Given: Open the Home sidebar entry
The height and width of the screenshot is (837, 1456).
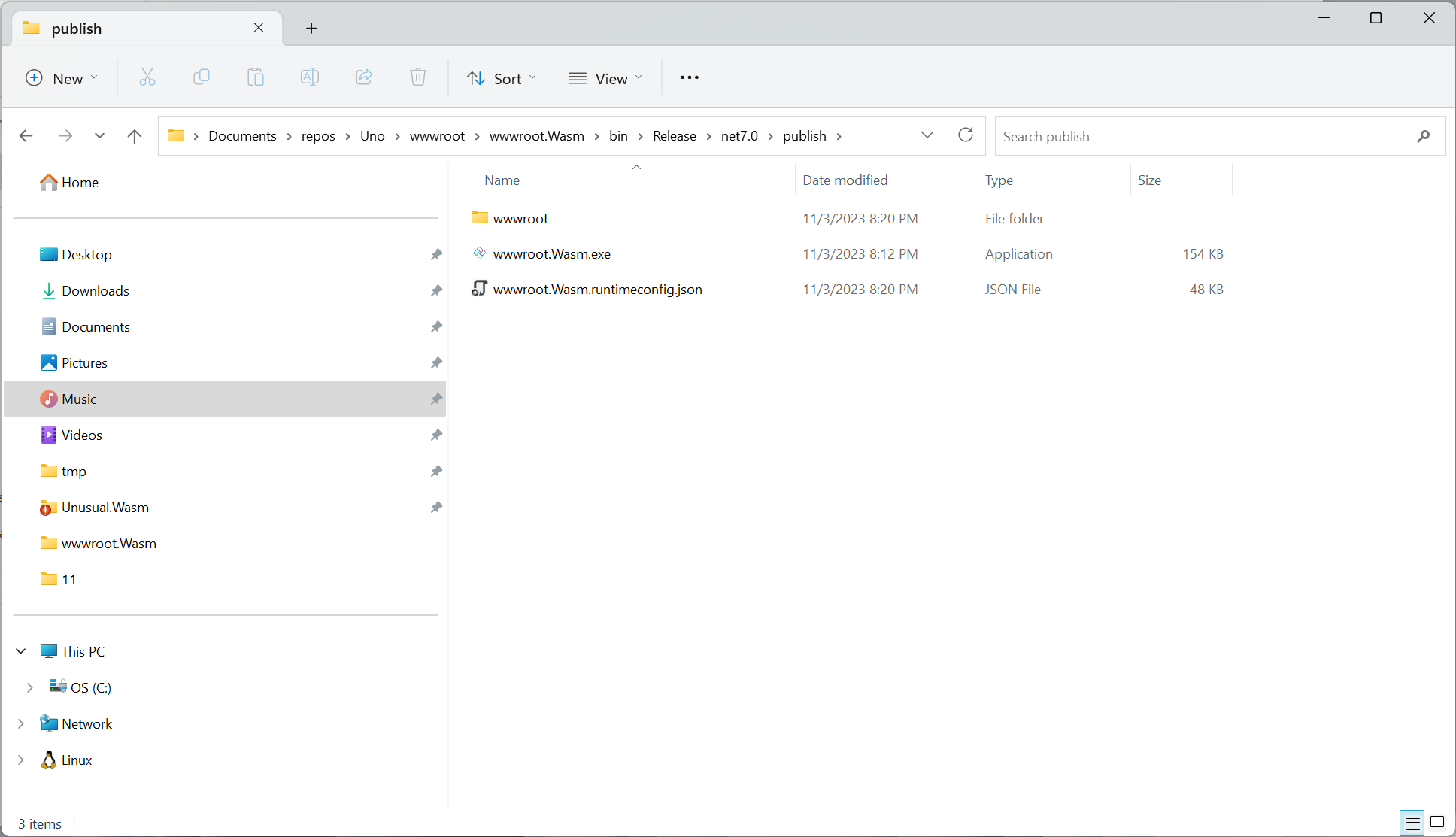Looking at the screenshot, I should pyautogui.click(x=80, y=182).
